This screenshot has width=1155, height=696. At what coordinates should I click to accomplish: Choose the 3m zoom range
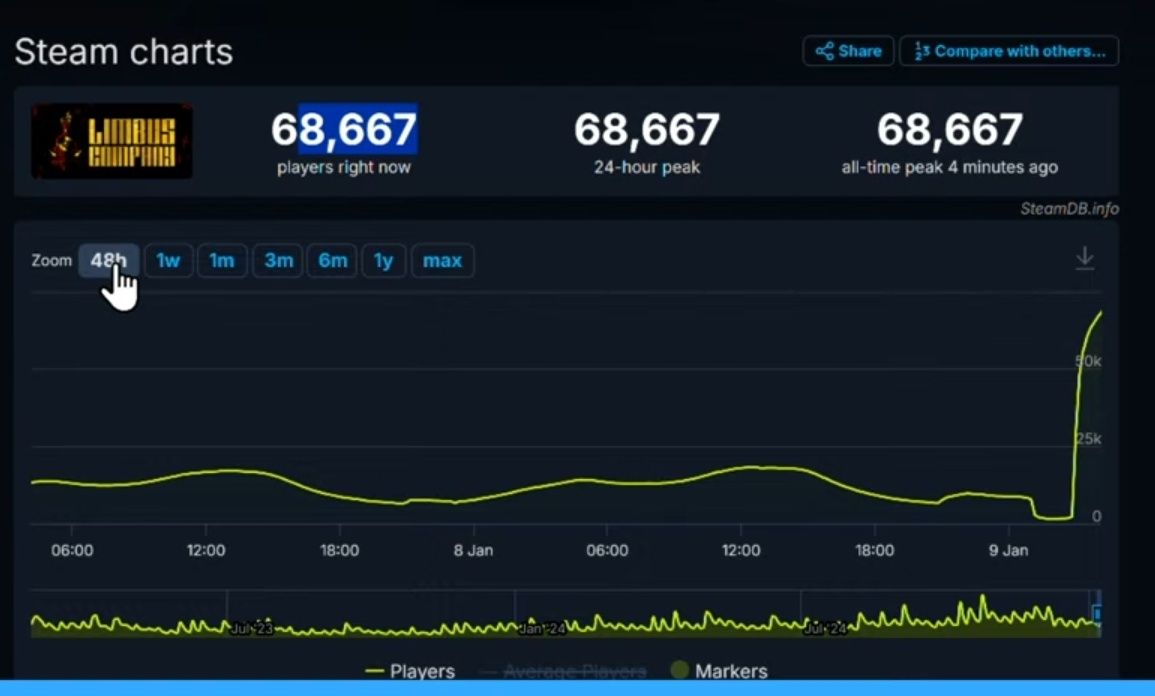(x=278, y=260)
